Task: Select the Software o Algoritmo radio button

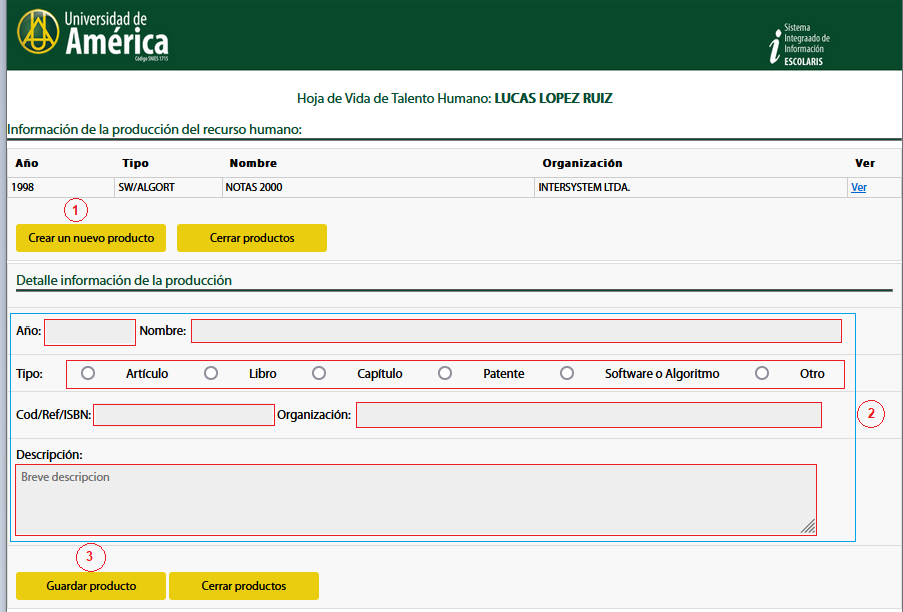Action: click(x=567, y=373)
